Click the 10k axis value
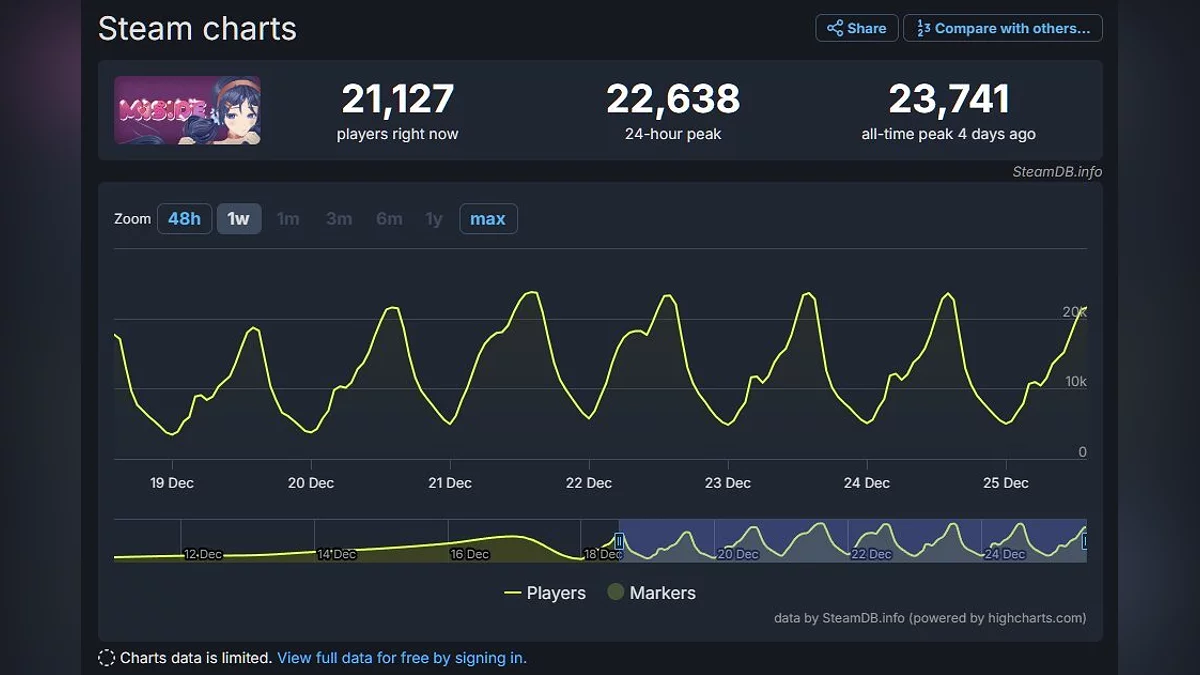The image size is (1200, 675). (x=1076, y=382)
